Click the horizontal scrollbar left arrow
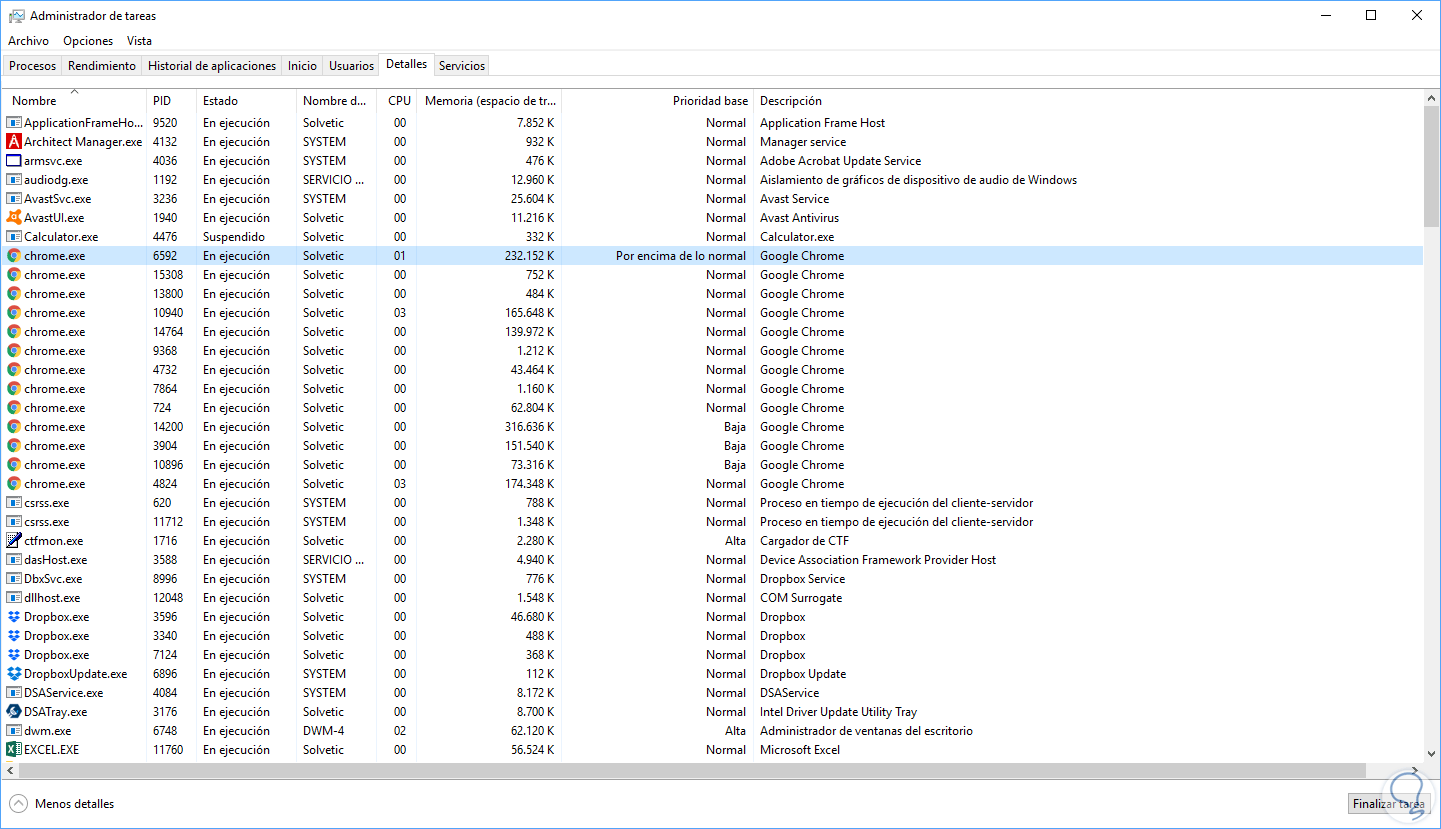 [x=11, y=771]
